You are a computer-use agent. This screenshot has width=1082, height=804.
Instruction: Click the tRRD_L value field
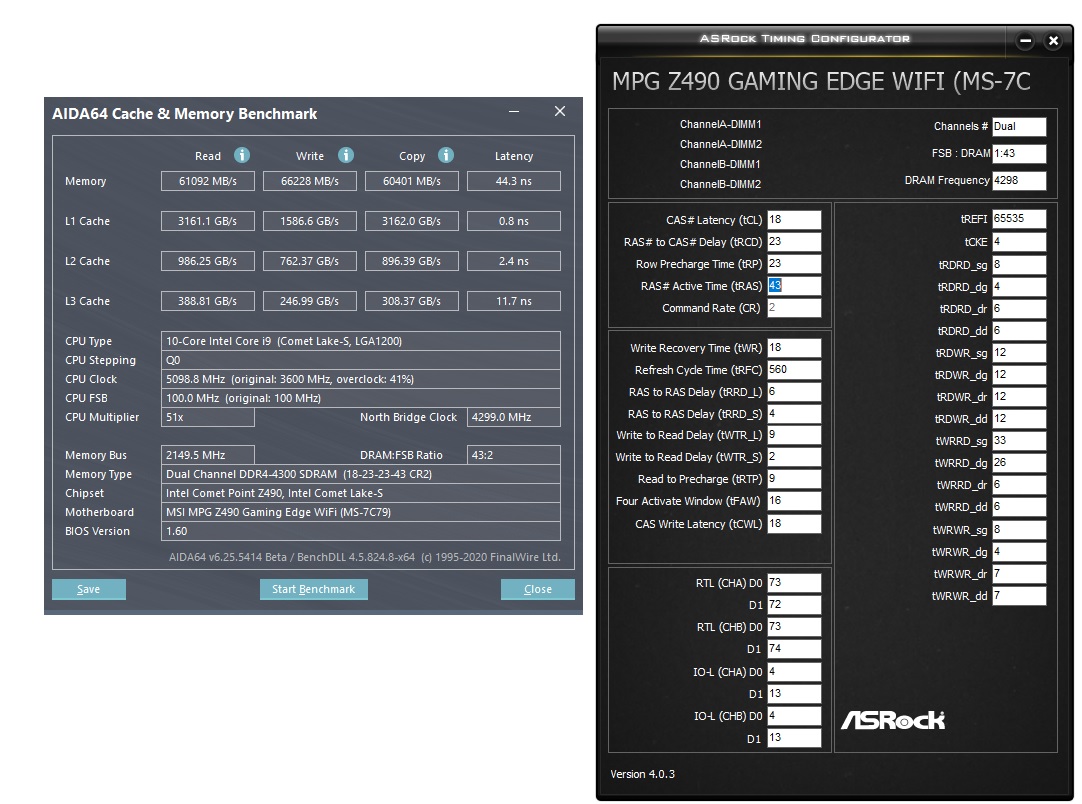tap(794, 392)
